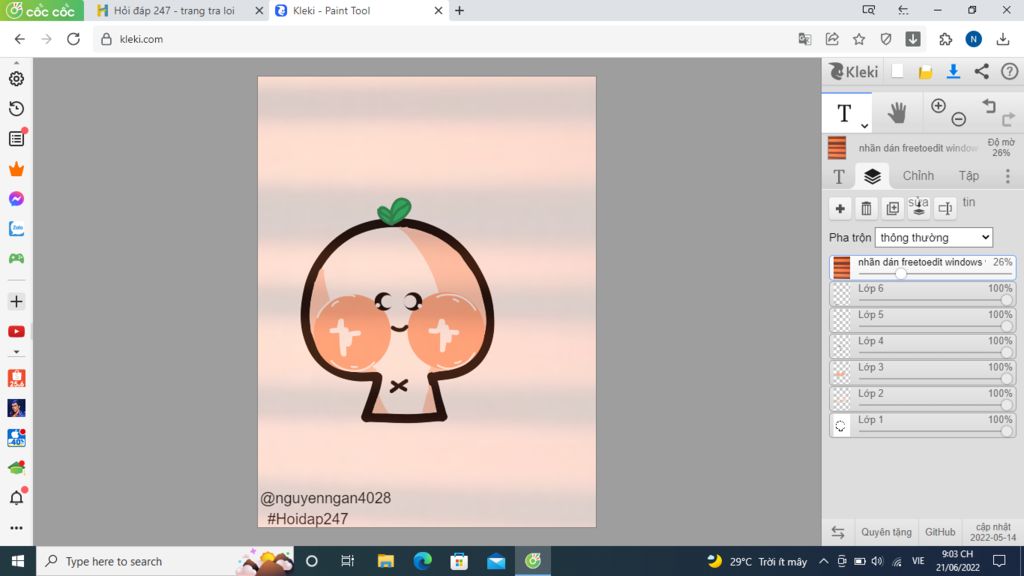This screenshot has width=1024, height=576.
Task: Open Zalo from browser sidebar
Action: (16, 229)
